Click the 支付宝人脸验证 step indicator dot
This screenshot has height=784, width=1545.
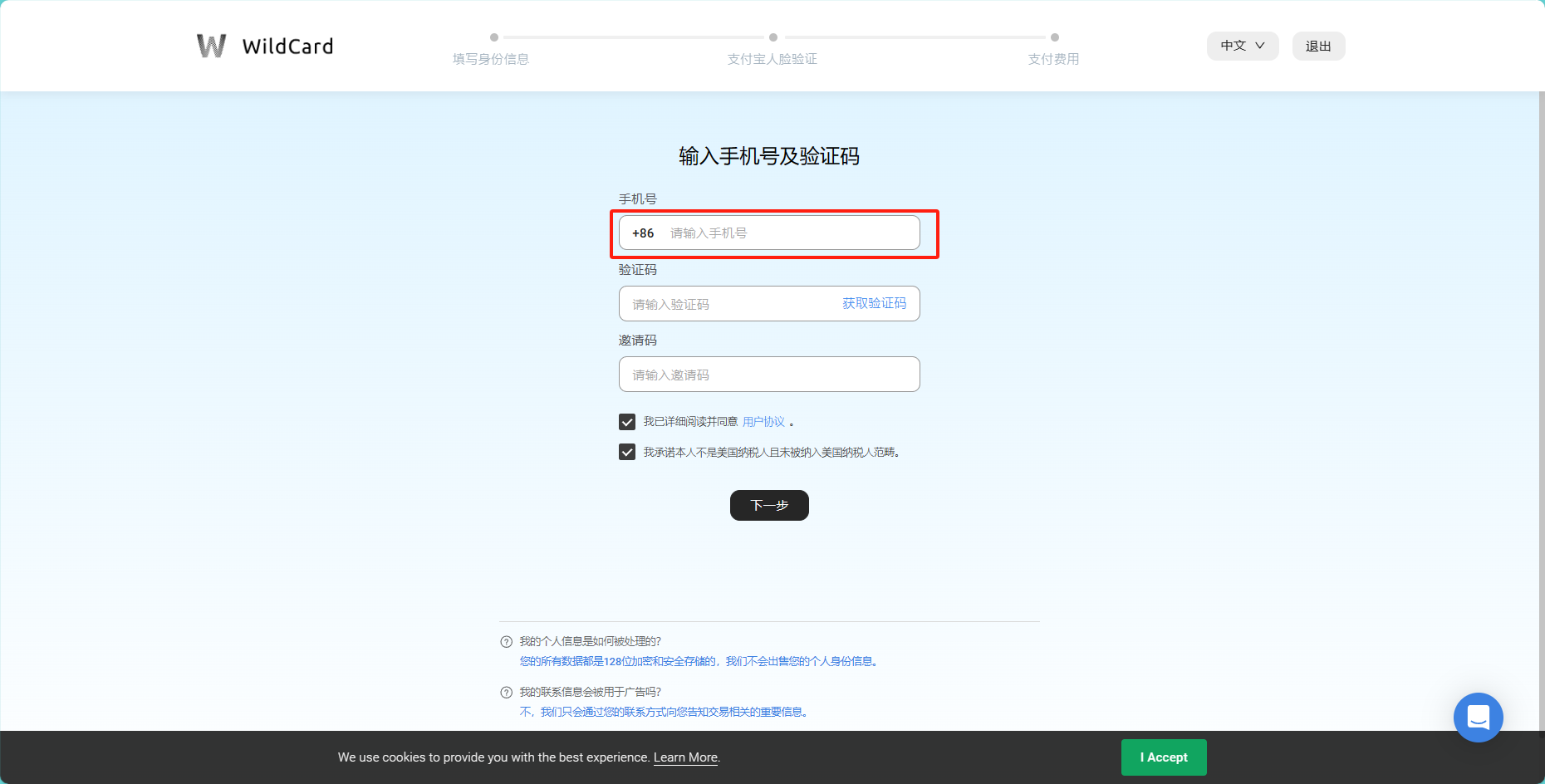tap(772, 37)
